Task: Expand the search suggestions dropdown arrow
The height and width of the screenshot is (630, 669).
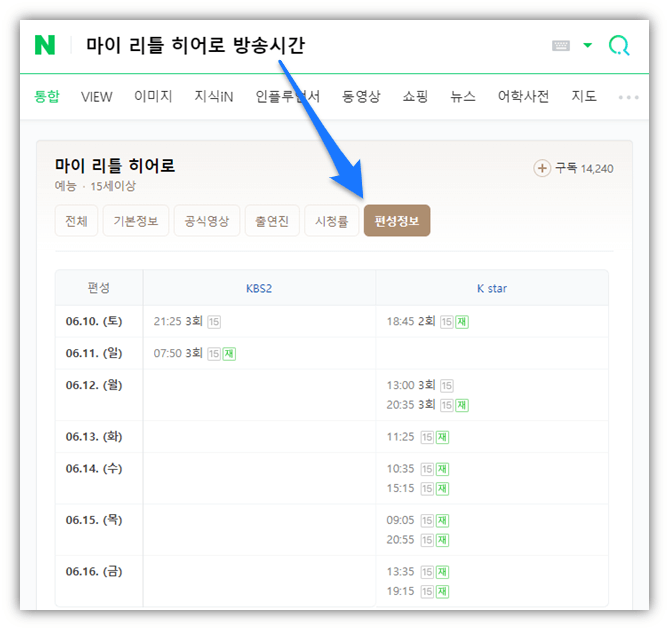Action: click(x=588, y=45)
